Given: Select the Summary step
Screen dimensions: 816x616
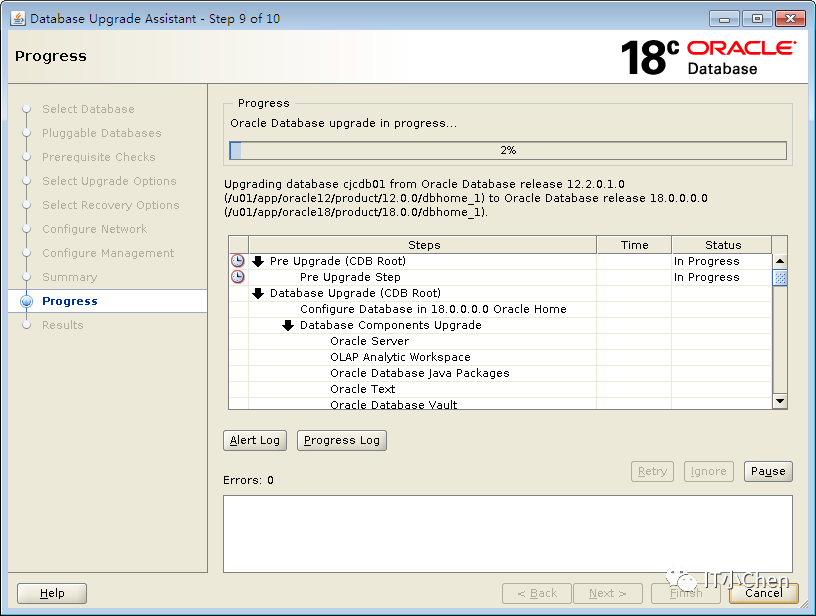Looking at the screenshot, I should (x=70, y=277).
